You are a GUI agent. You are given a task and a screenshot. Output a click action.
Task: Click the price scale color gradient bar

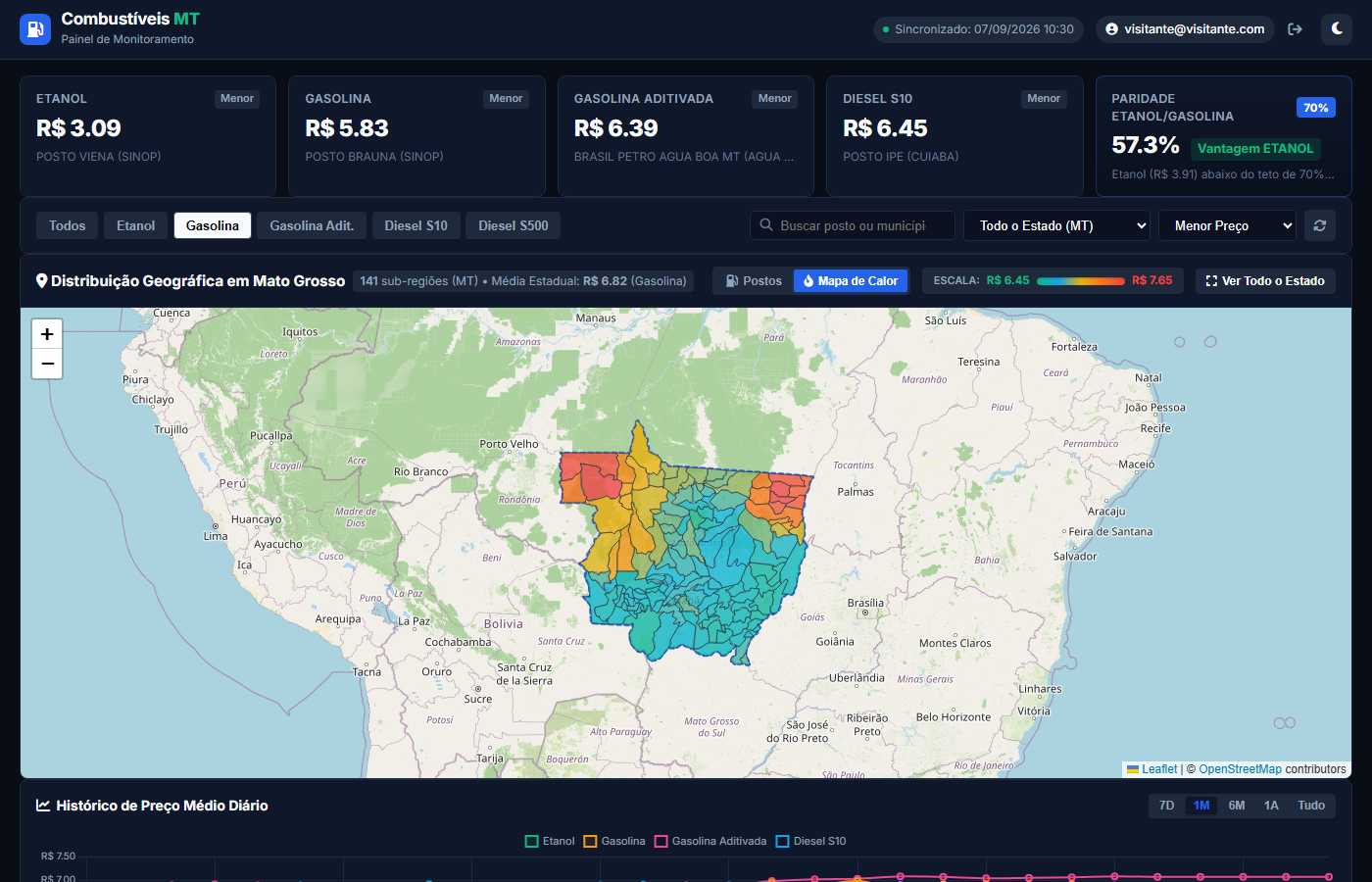point(1081,281)
